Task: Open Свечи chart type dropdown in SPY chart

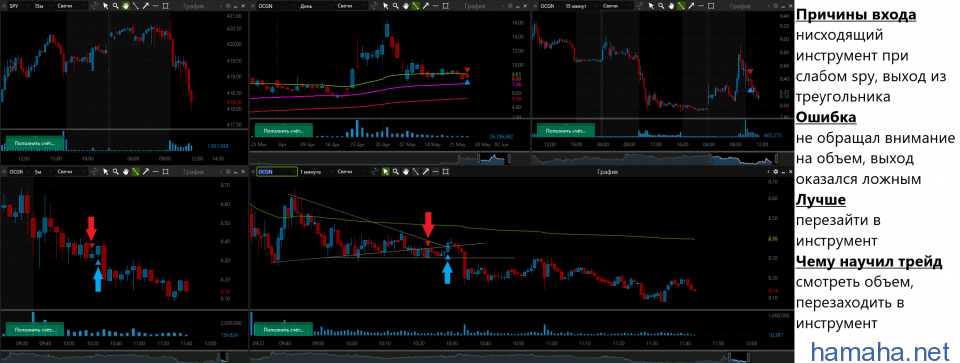Action: 71,6
